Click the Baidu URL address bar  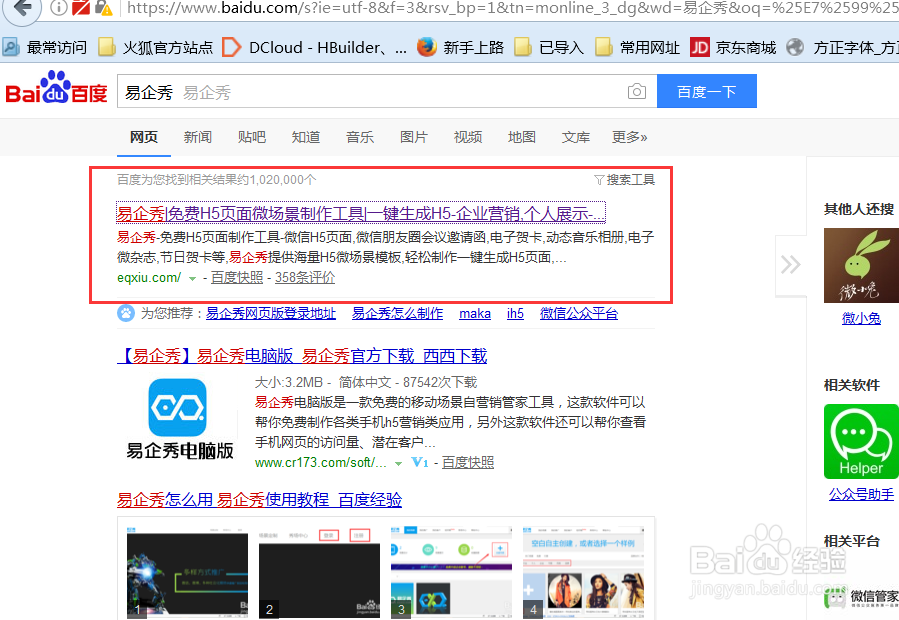point(510,8)
